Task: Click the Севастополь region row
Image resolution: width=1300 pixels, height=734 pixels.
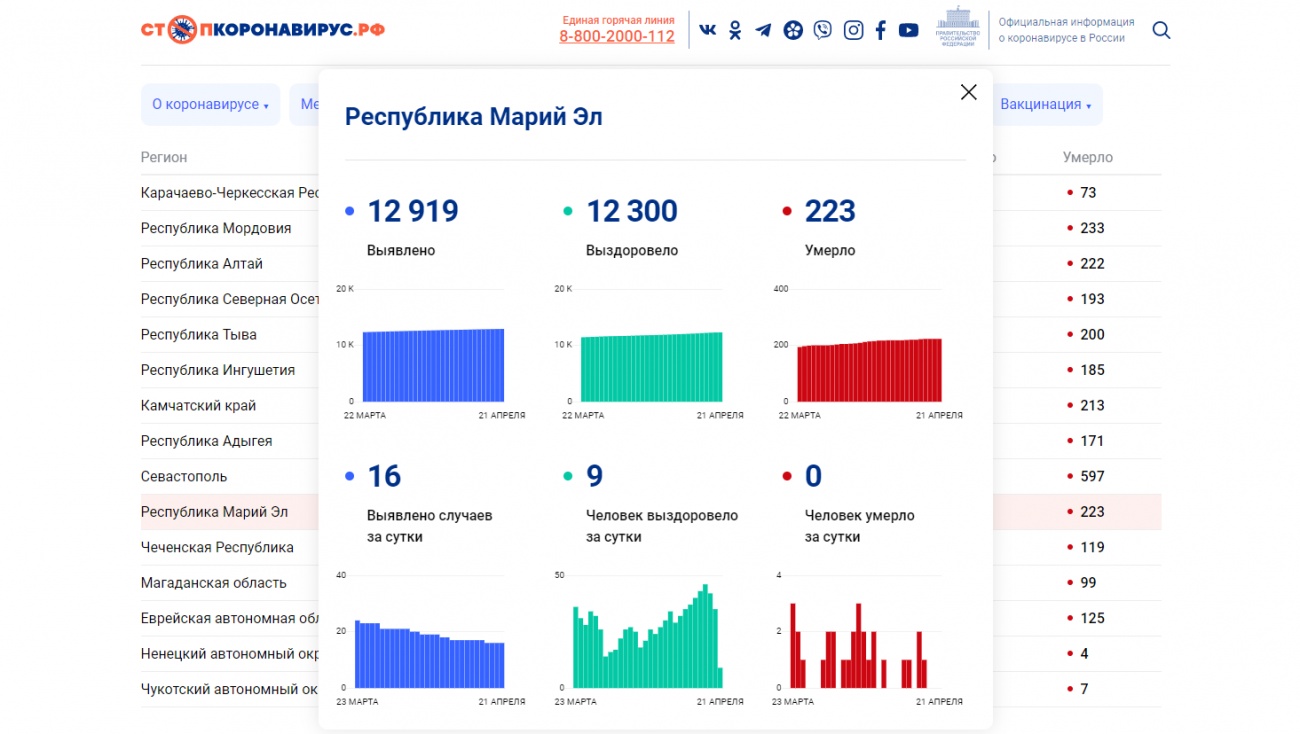Action: 184,476
